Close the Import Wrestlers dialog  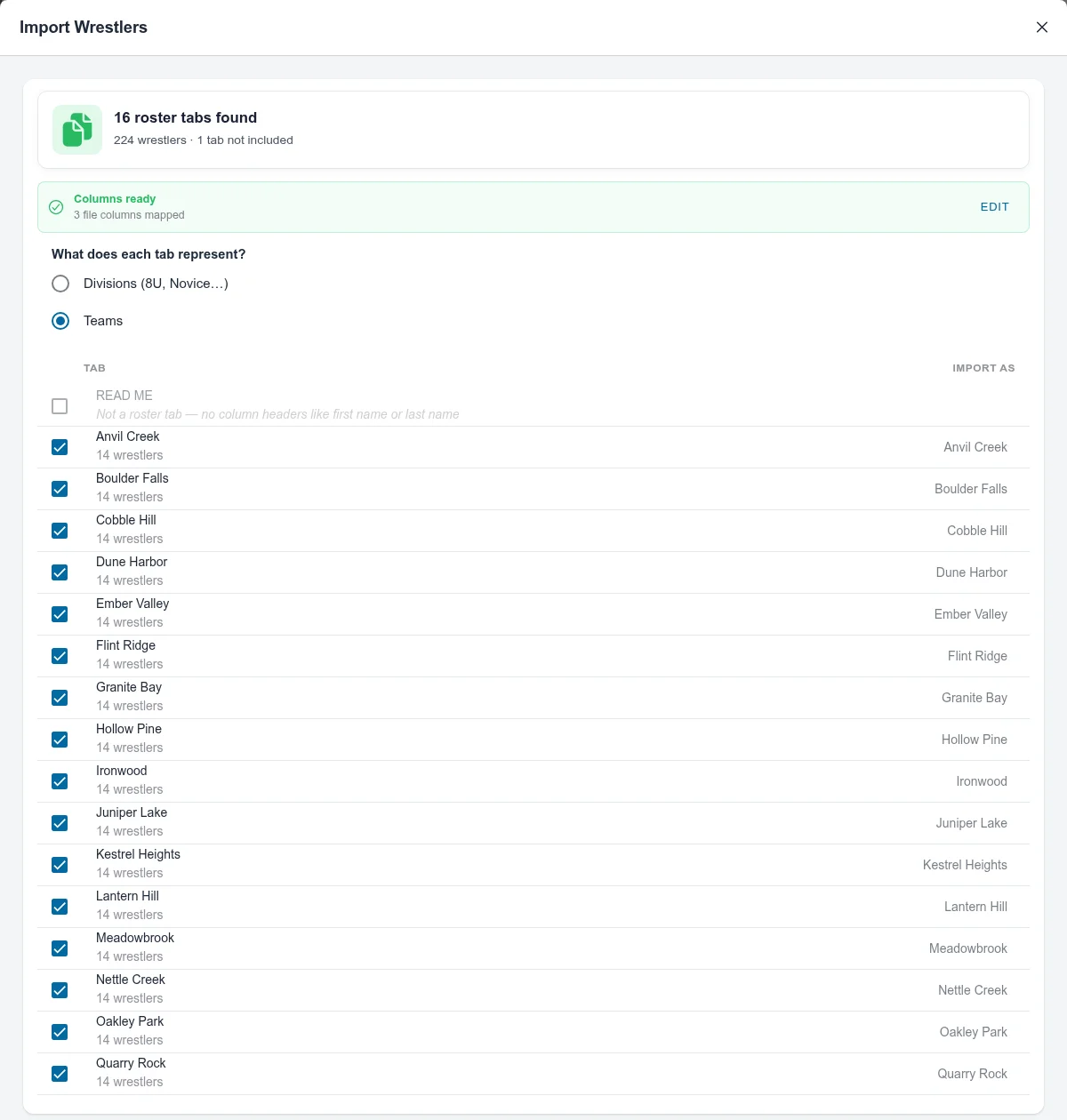[x=1042, y=28]
